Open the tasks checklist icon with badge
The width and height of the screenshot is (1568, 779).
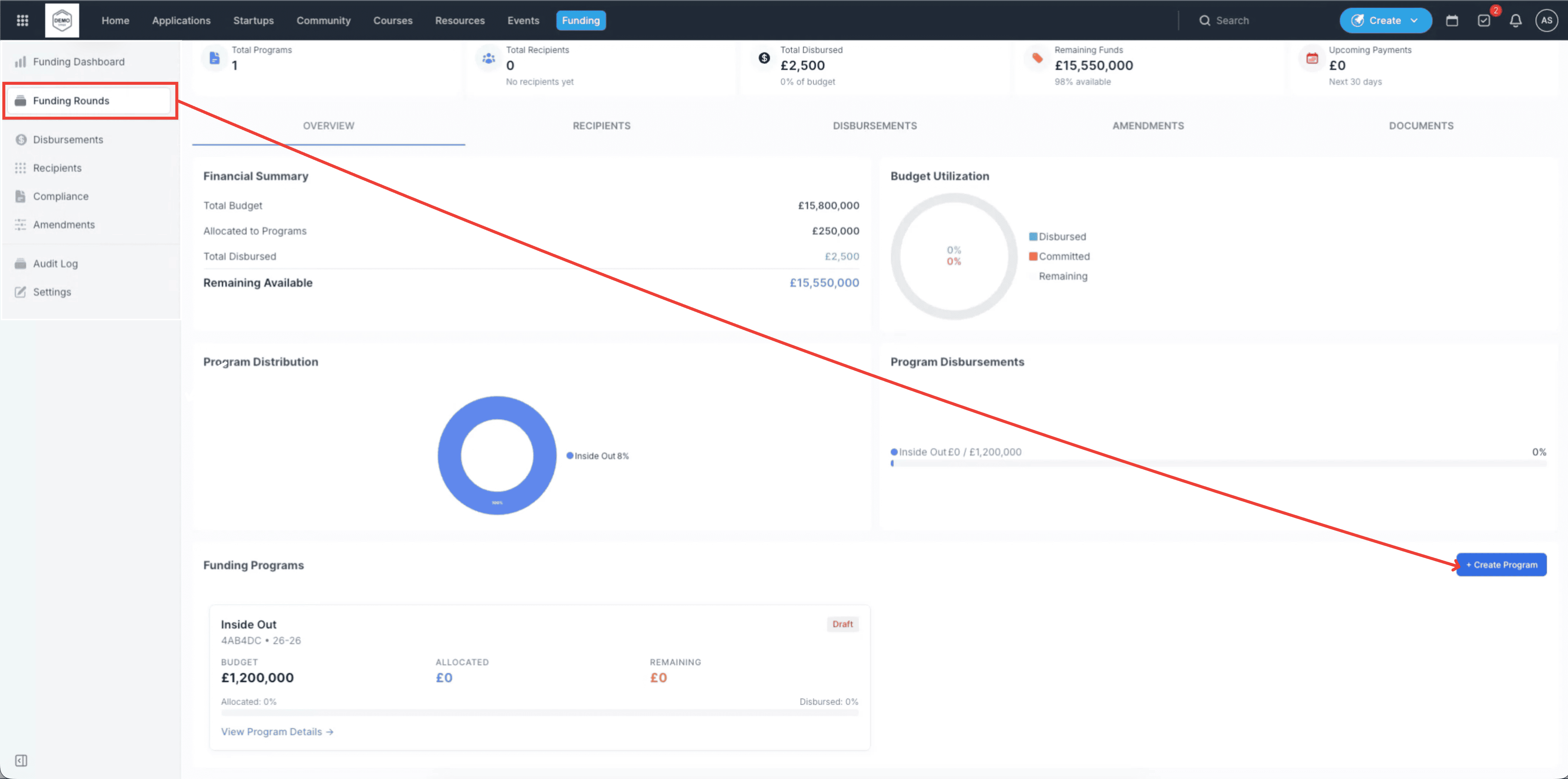tap(1483, 21)
